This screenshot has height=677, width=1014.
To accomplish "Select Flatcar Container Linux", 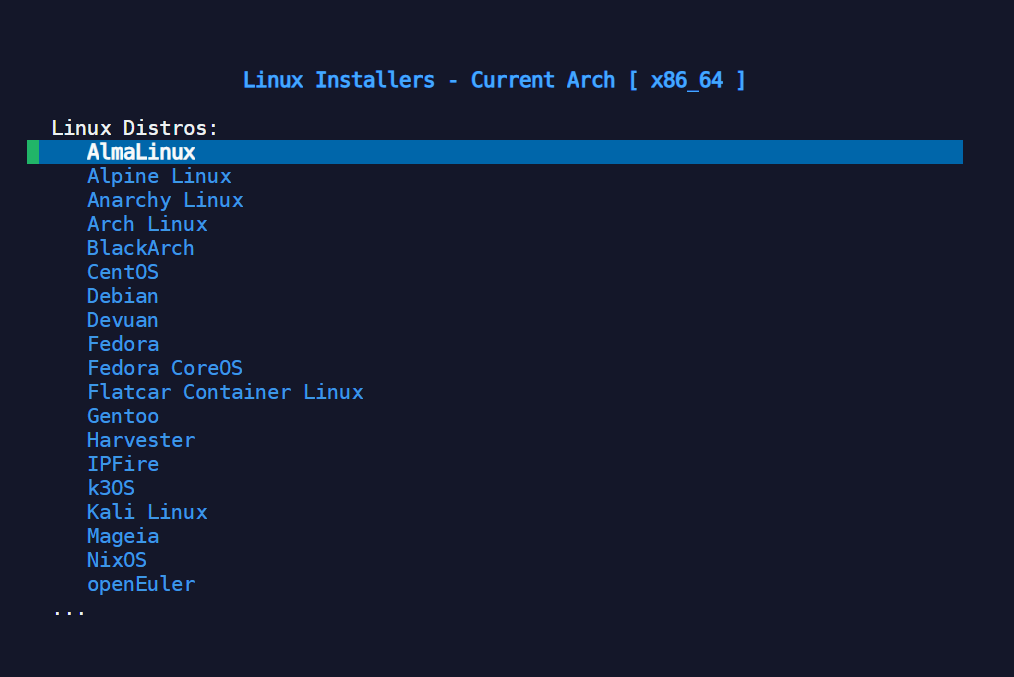I will coord(225,392).
